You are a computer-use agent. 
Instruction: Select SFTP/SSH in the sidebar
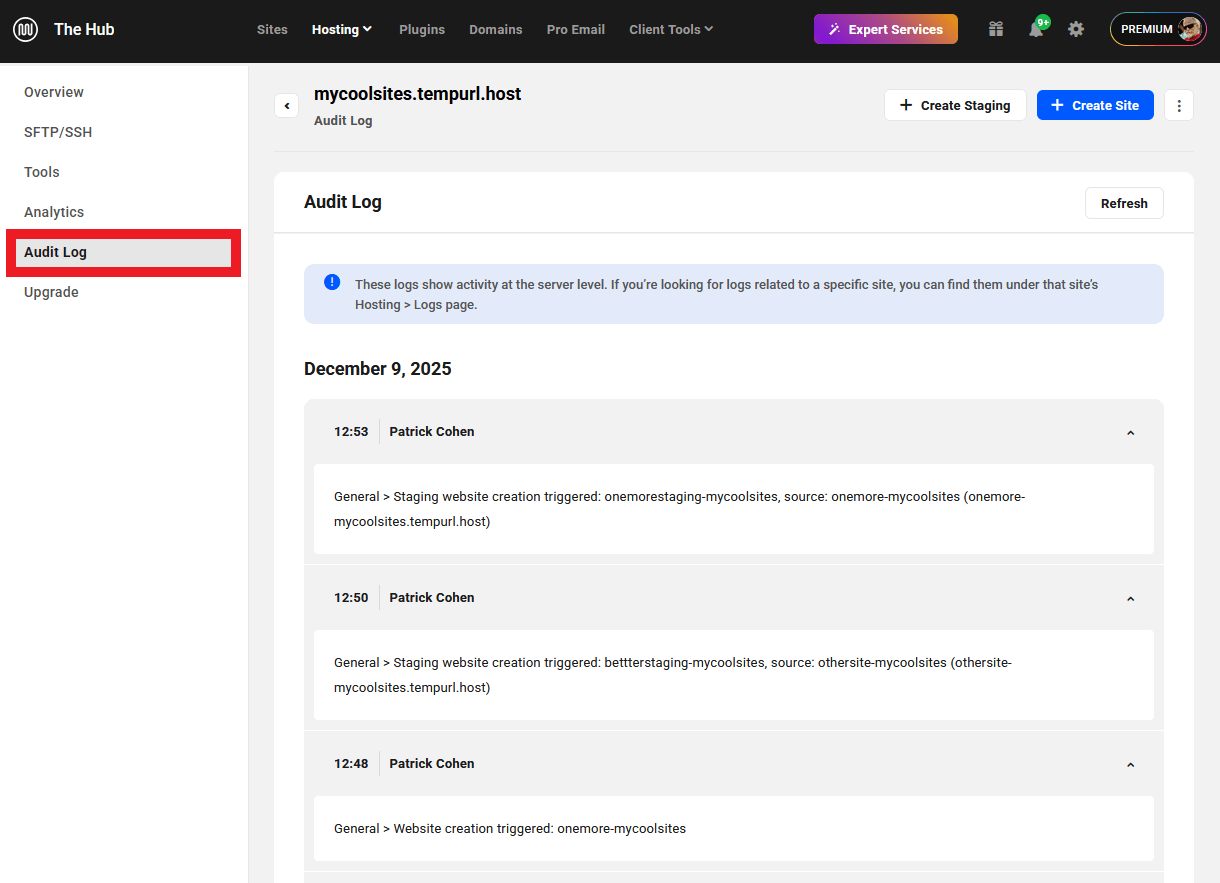pos(58,132)
